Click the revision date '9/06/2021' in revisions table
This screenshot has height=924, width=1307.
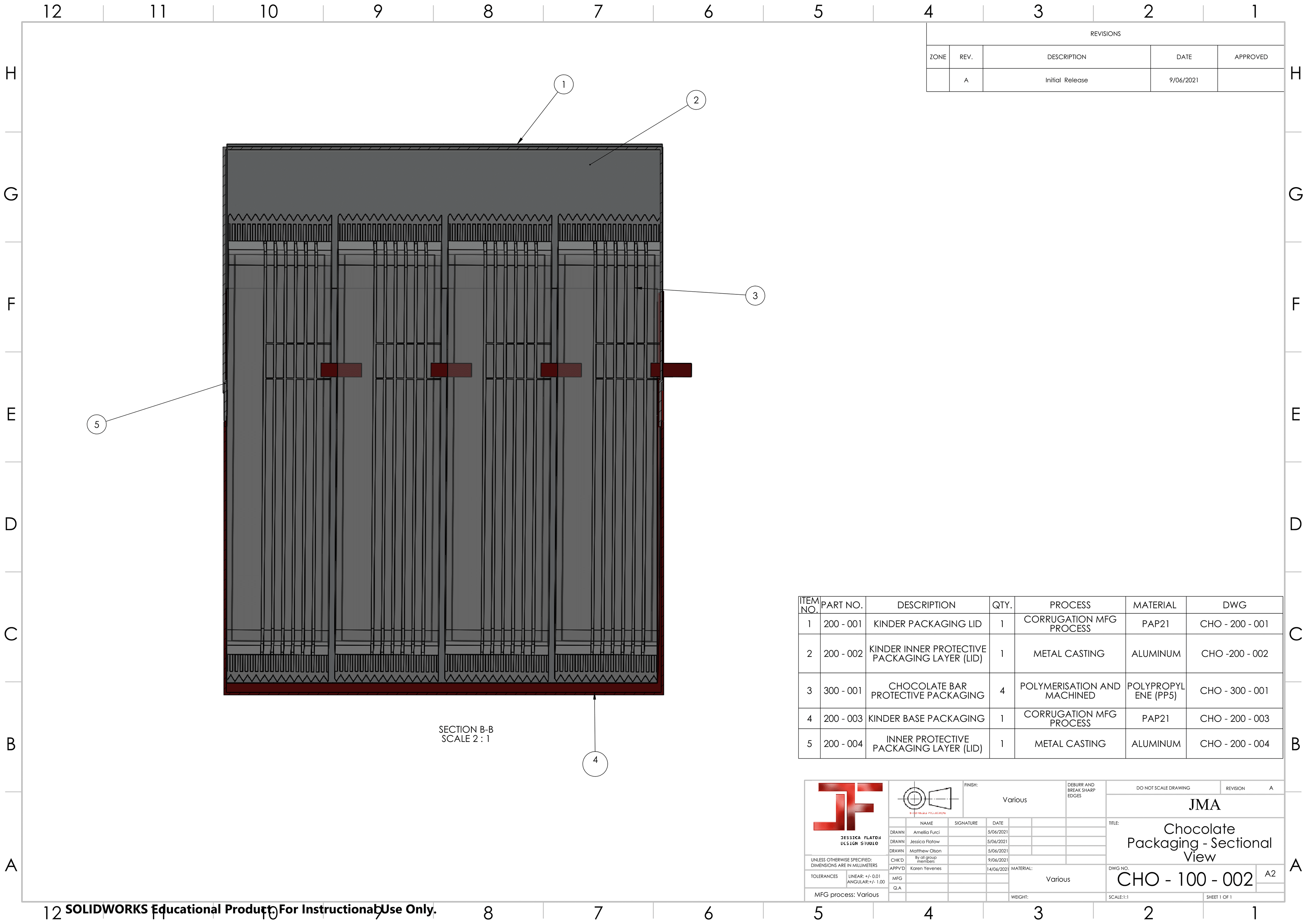click(x=1183, y=80)
